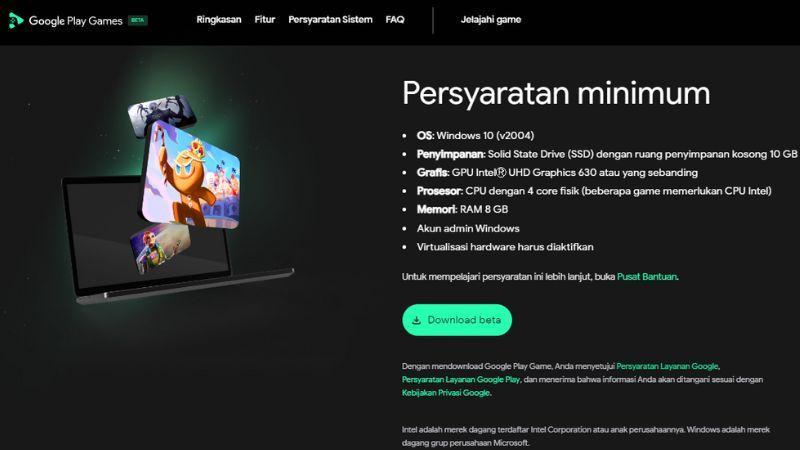Click the Persyaratan minimum heading
This screenshot has height=450, width=800.
[556, 94]
